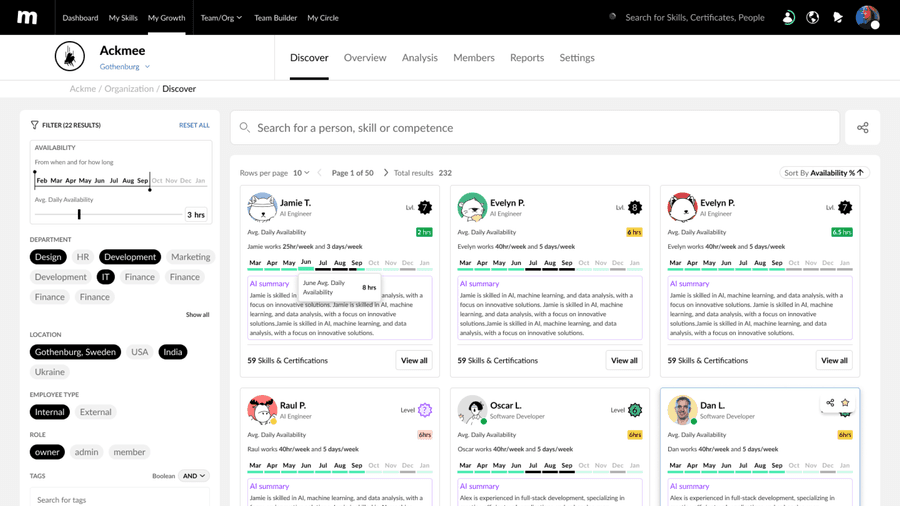Switch to the Settings tab
Viewport: 900px width, 506px height.
click(577, 57)
